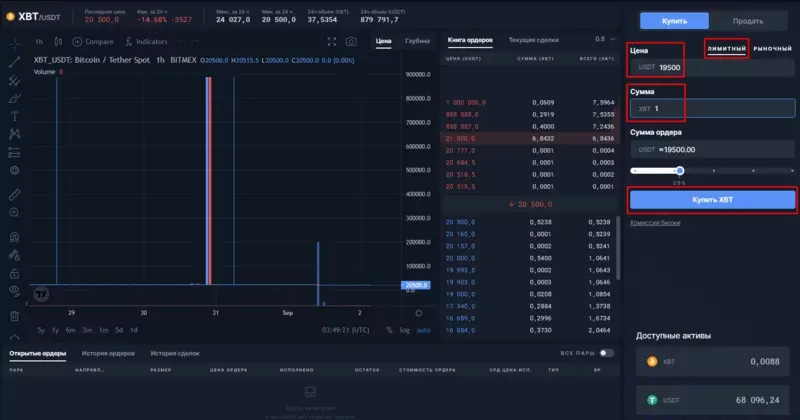Screen dimensions: 800x420
Task: Select the 20 000,0 buy order row
Action: click(530, 258)
